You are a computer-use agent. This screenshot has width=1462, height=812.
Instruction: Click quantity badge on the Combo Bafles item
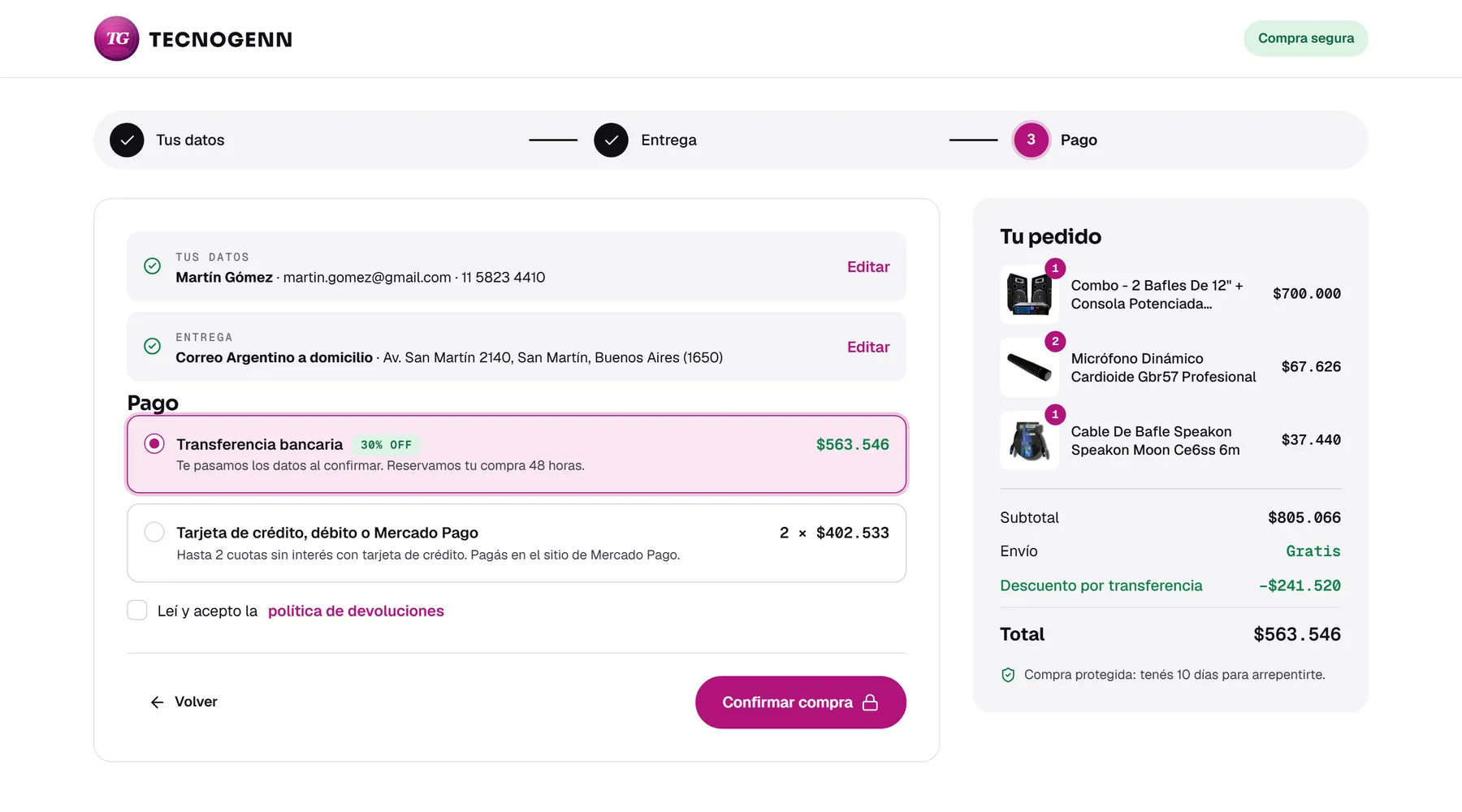1055,268
